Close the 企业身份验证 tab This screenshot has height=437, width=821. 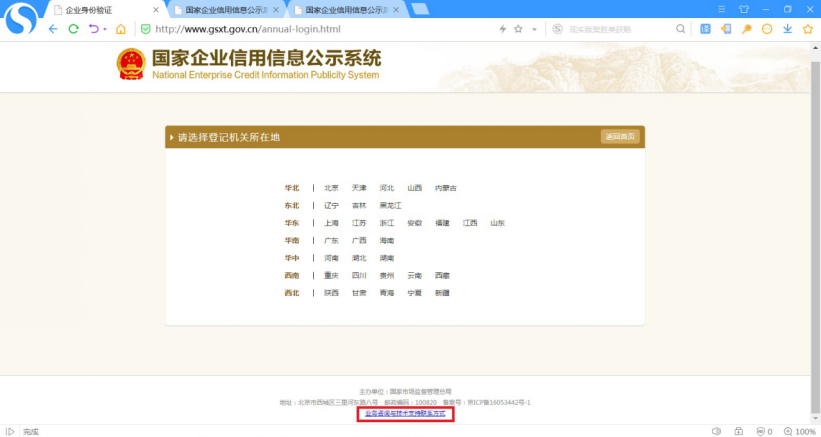(155, 9)
